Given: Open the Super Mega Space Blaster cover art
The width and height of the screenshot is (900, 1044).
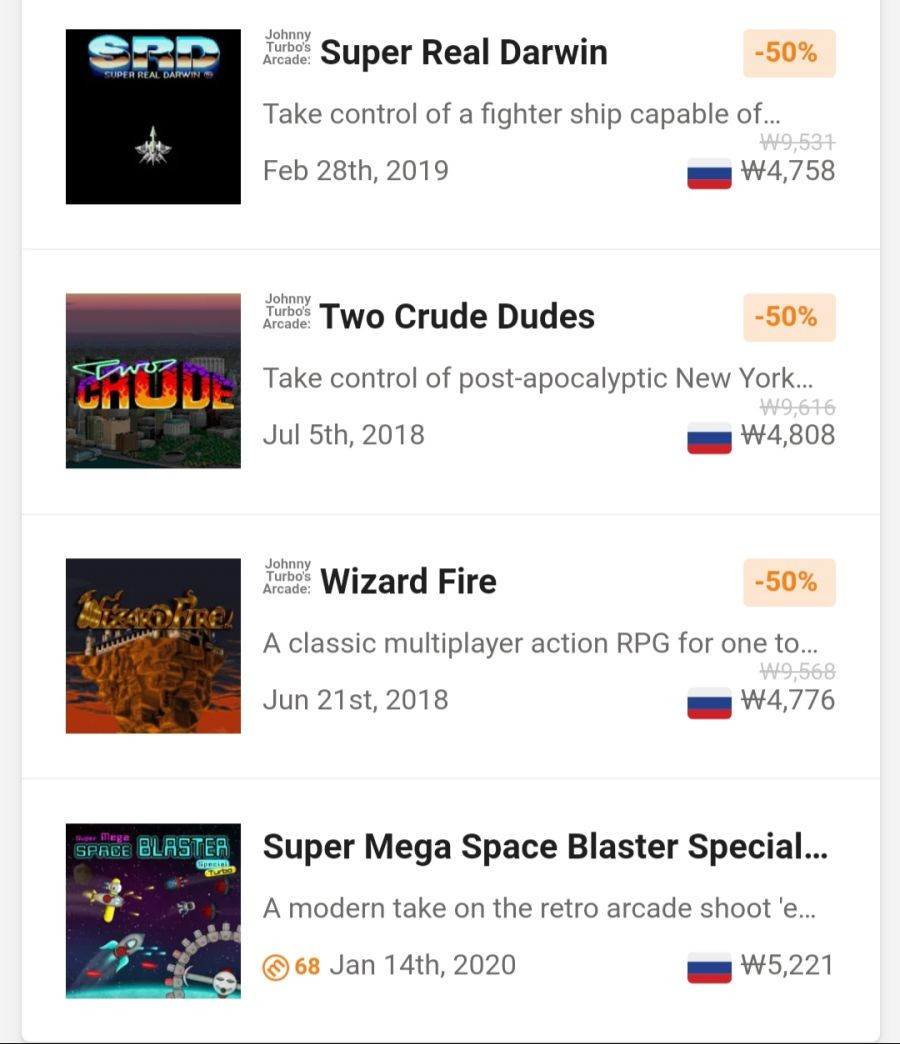Looking at the screenshot, I should (153, 911).
